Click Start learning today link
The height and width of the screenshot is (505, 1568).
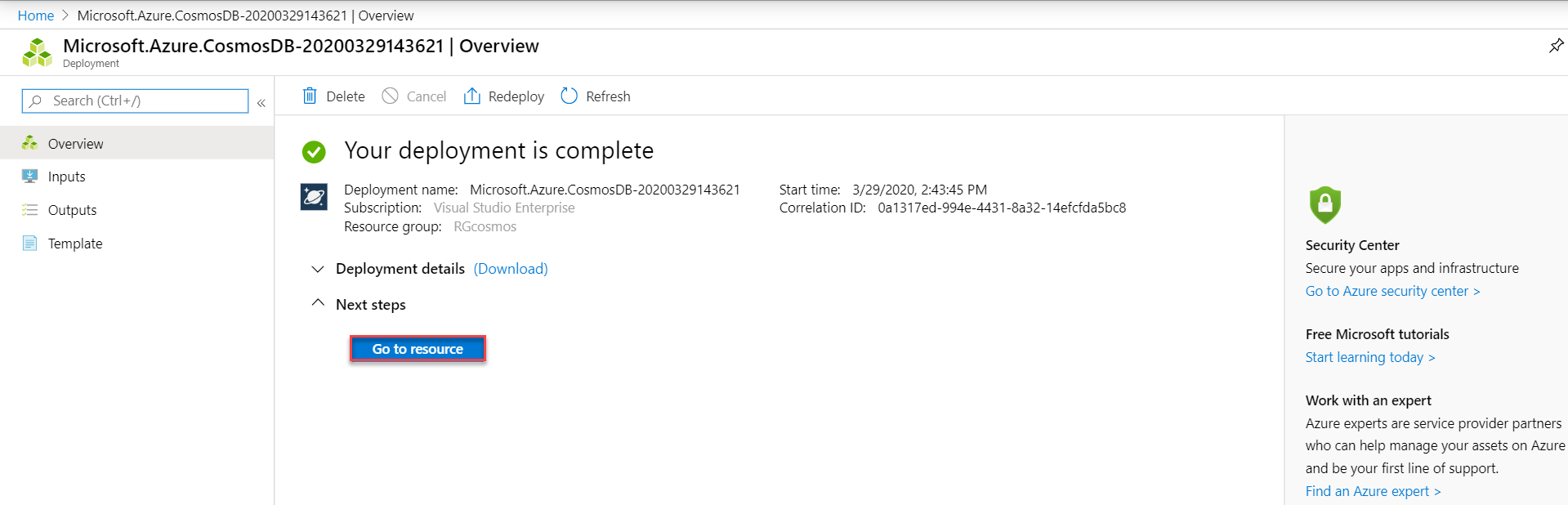click(x=1369, y=357)
